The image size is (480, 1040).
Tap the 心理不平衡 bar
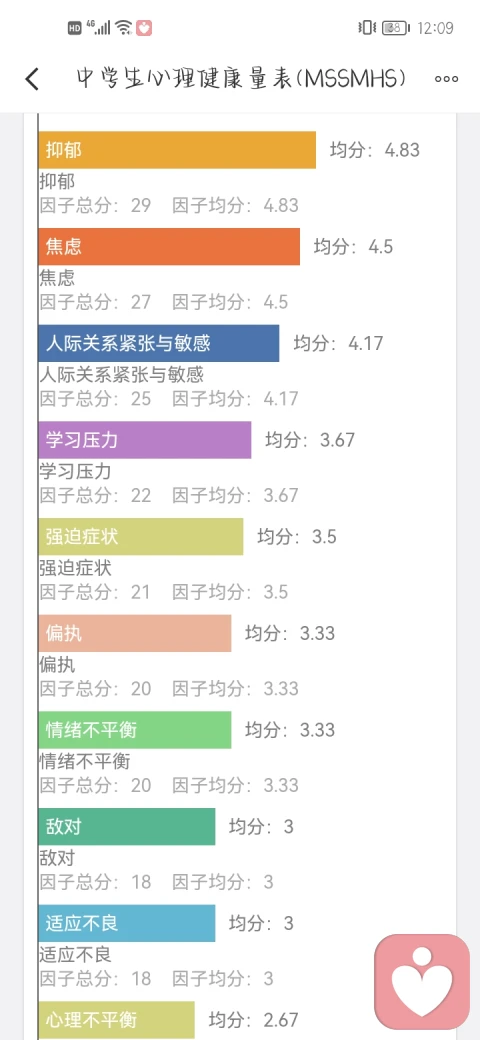tap(117, 1020)
